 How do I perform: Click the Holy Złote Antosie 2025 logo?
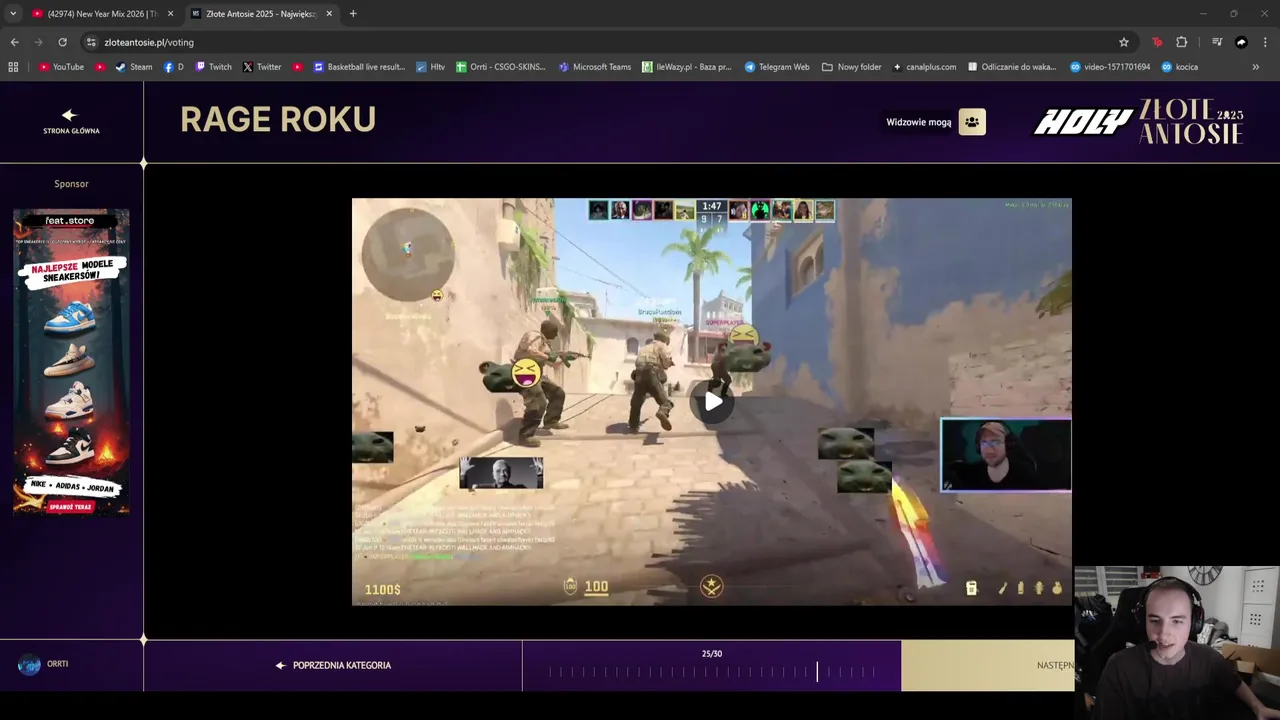click(1138, 122)
